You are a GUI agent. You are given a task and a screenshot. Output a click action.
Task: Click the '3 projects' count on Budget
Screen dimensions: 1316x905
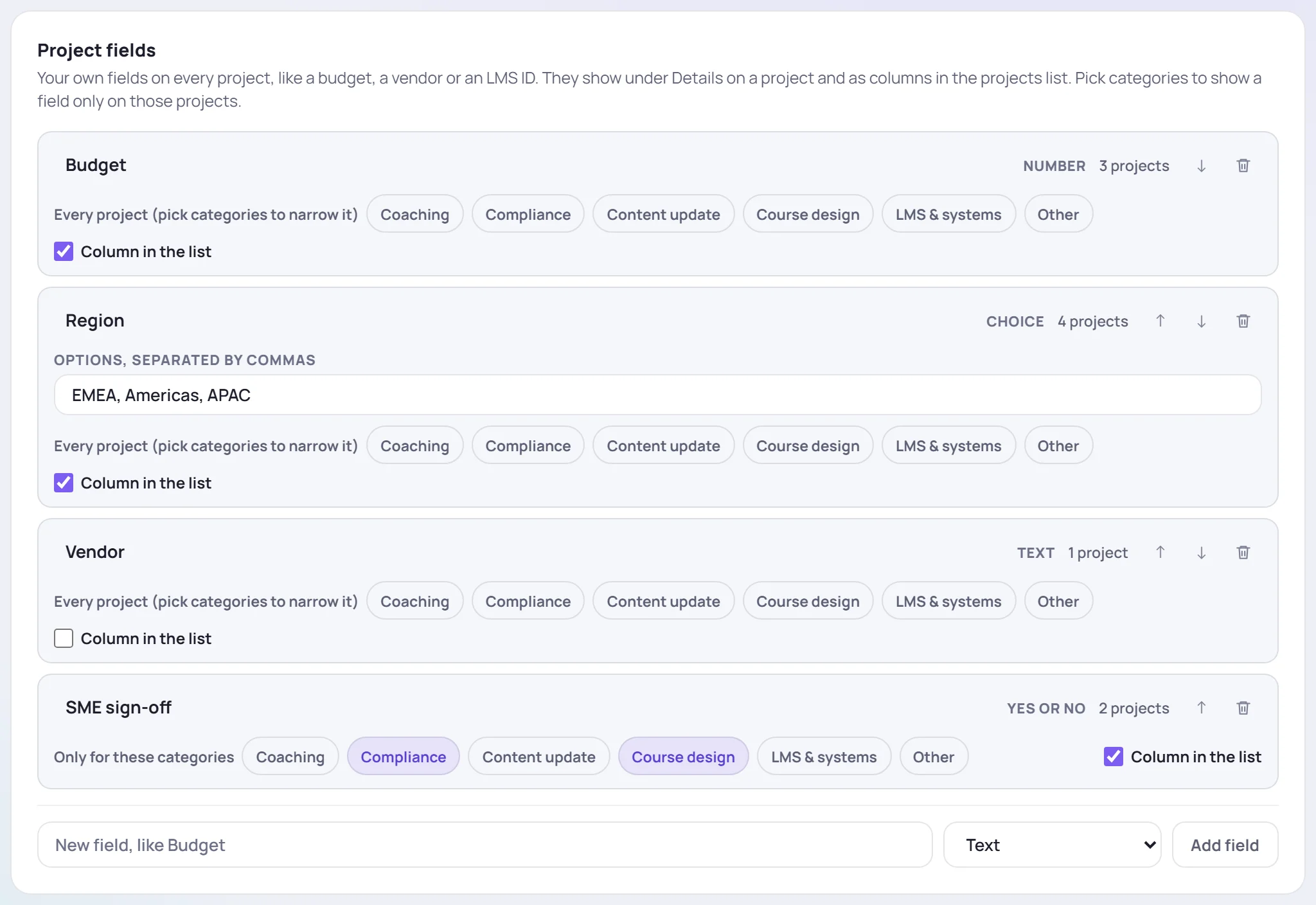1134,166
